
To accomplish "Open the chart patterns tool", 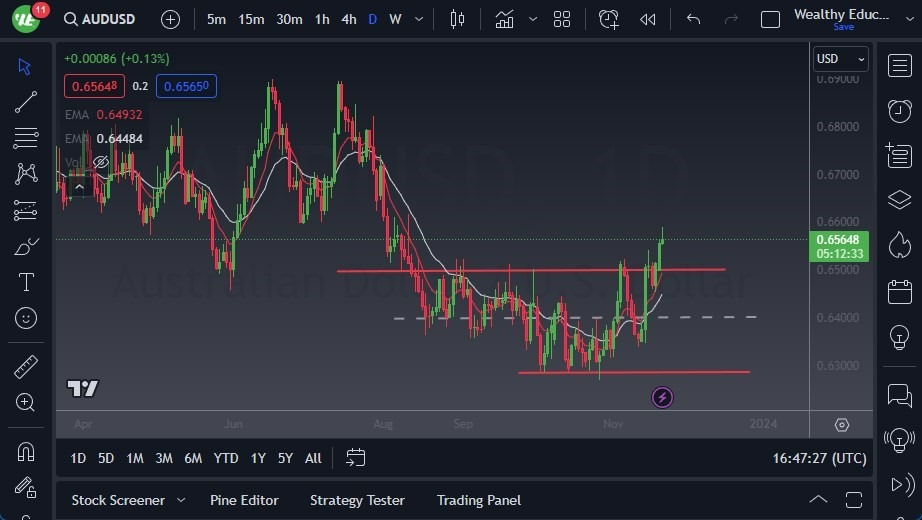I will [x=26, y=174].
